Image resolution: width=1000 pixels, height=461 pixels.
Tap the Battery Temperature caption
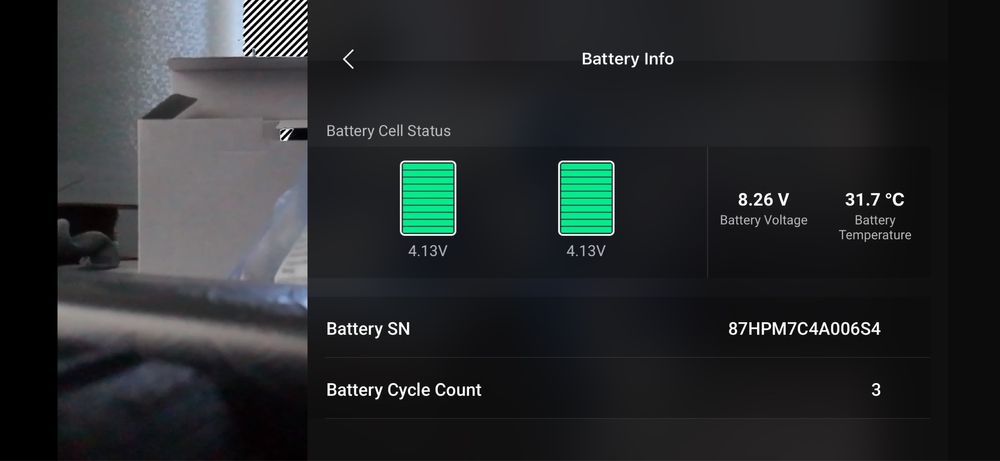click(874, 228)
